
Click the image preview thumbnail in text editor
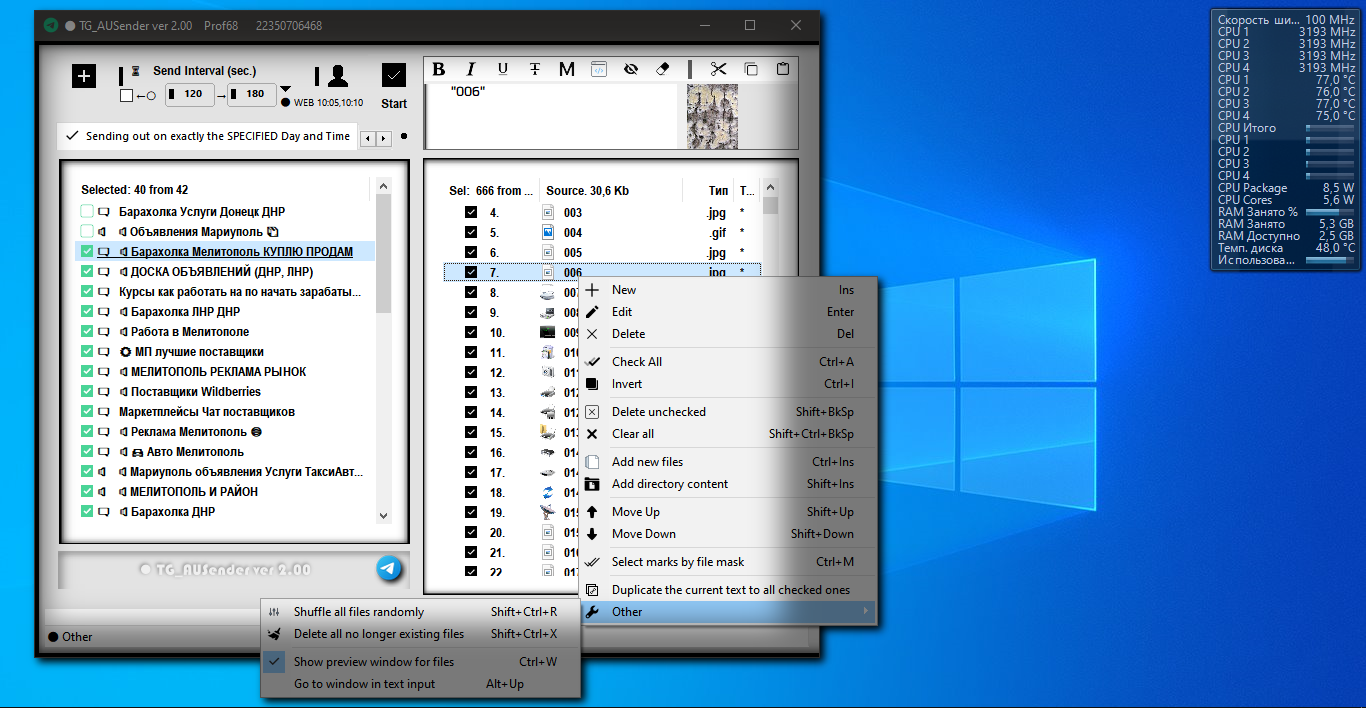[712, 116]
